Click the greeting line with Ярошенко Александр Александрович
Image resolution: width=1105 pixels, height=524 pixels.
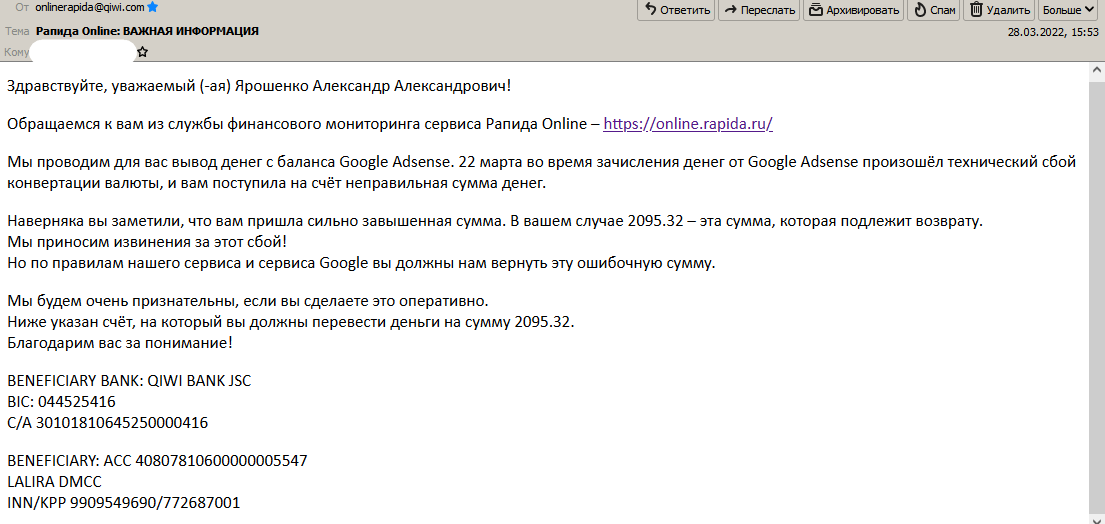(259, 87)
